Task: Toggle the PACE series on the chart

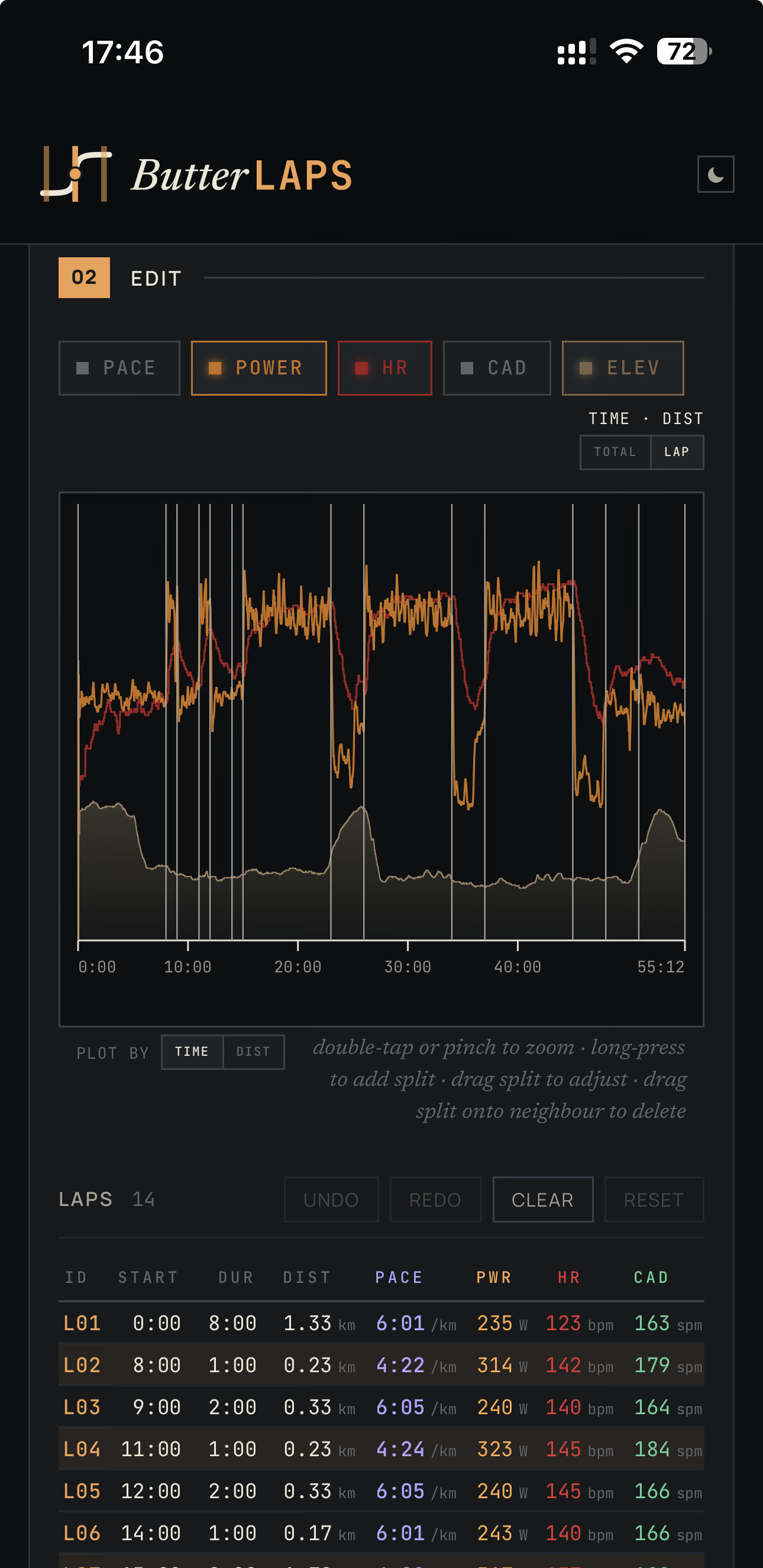Action: click(x=119, y=368)
